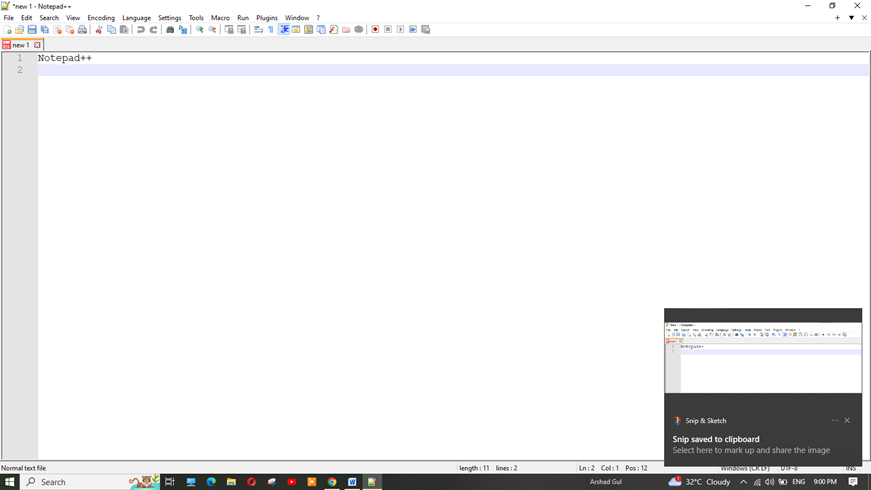Dismiss the Snip & Sketch notification
The width and height of the screenshot is (871, 490).
coord(847,421)
